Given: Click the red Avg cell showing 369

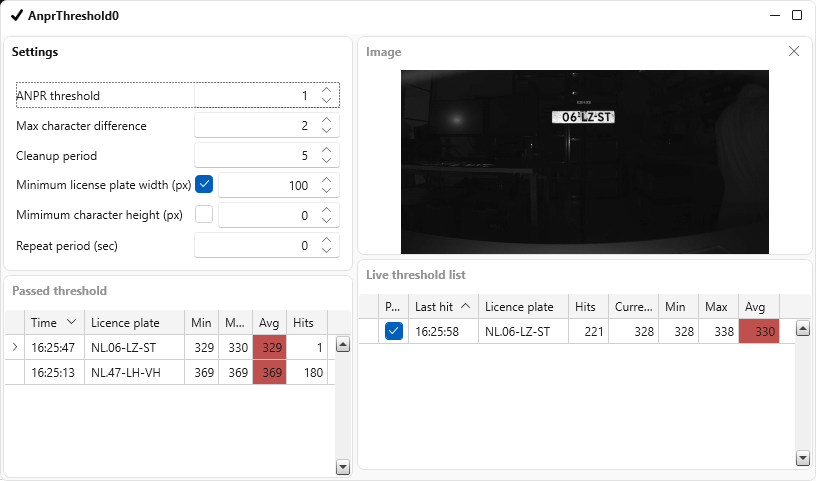Looking at the screenshot, I should click(269, 372).
